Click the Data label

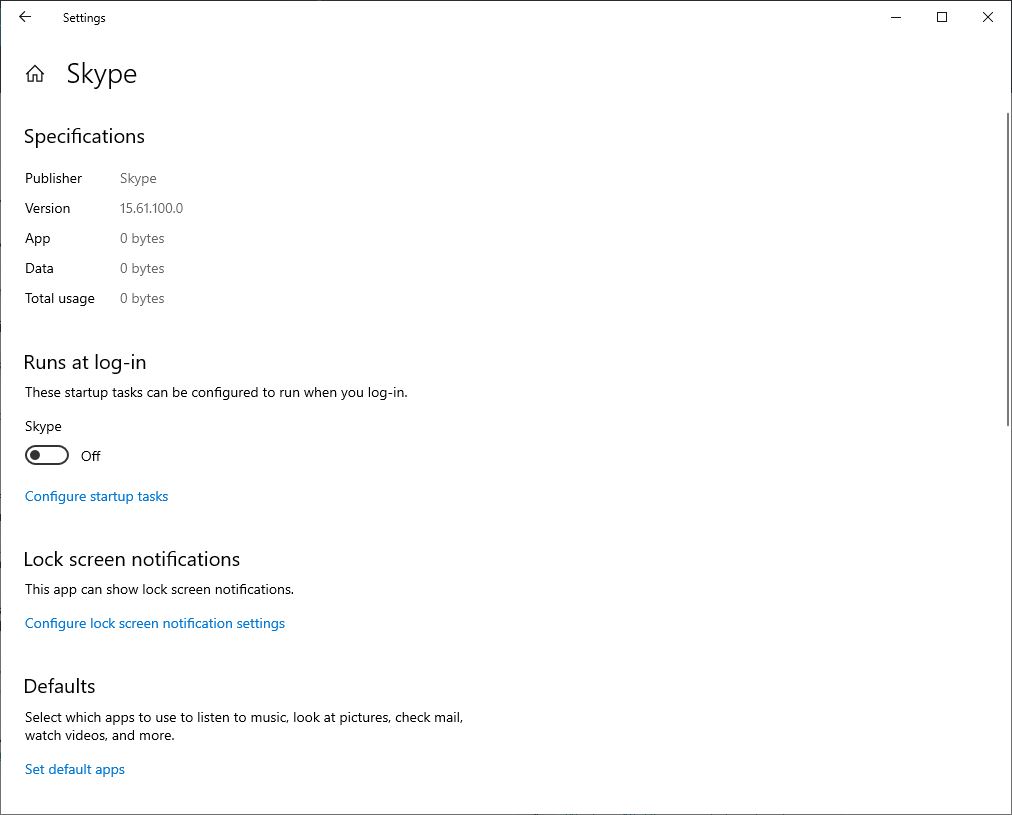[39, 268]
